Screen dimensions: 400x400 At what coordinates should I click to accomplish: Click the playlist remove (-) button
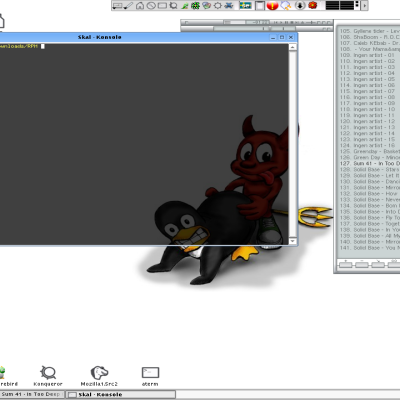point(362,264)
